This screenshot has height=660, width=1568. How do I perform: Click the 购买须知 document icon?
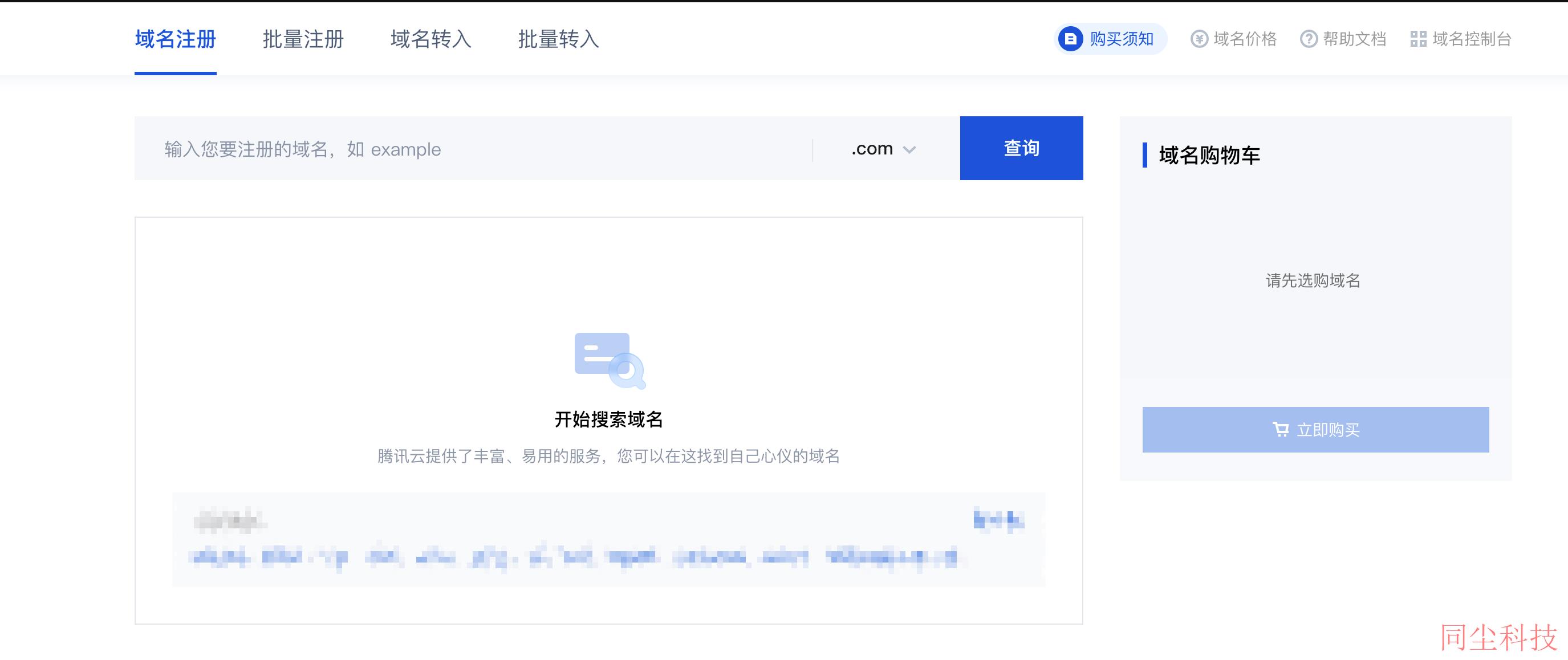(1071, 39)
